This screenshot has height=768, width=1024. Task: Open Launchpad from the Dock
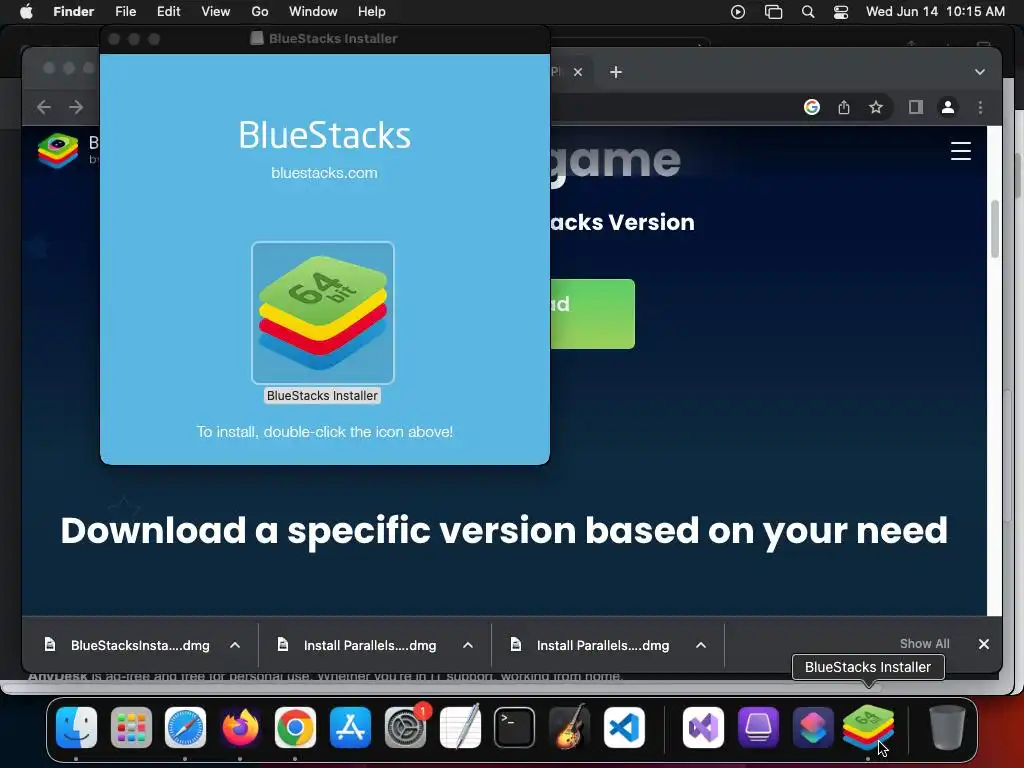(x=131, y=727)
